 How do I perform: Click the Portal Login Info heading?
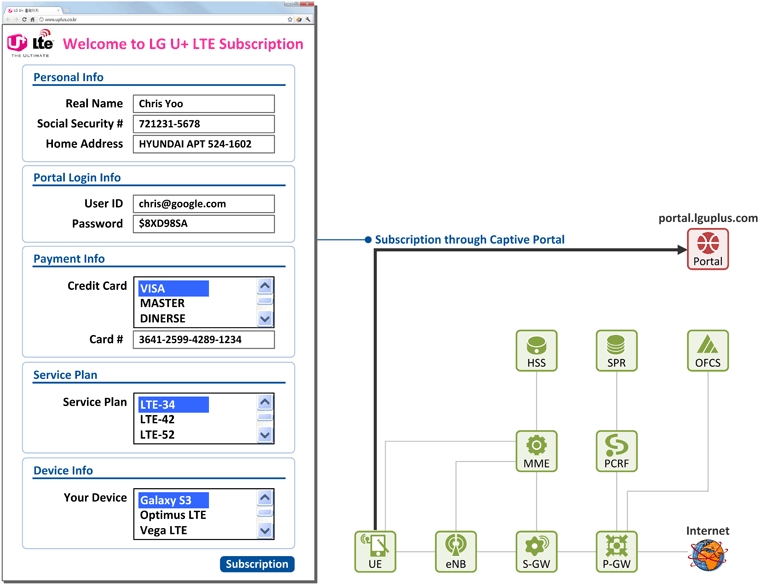tap(77, 178)
